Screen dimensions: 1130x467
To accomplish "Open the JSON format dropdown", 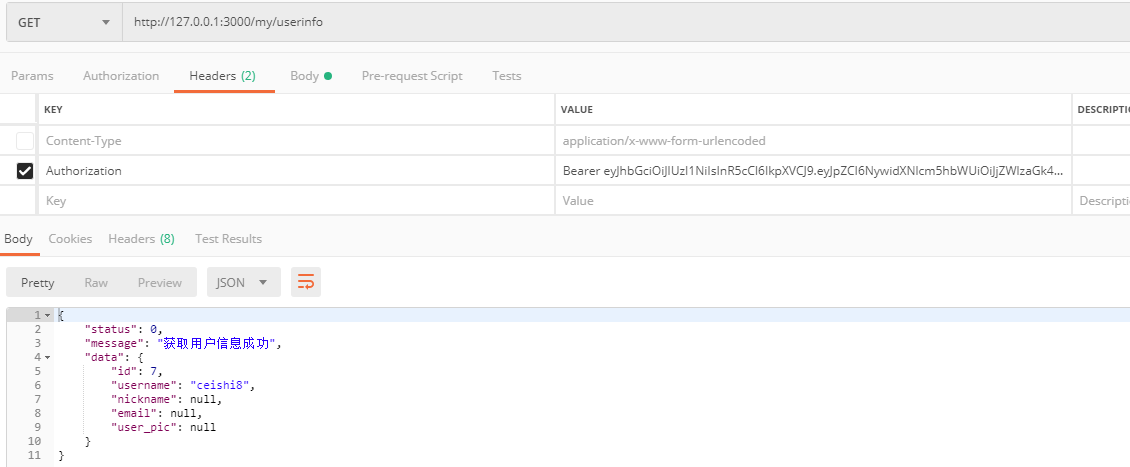I will pyautogui.click(x=242, y=282).
